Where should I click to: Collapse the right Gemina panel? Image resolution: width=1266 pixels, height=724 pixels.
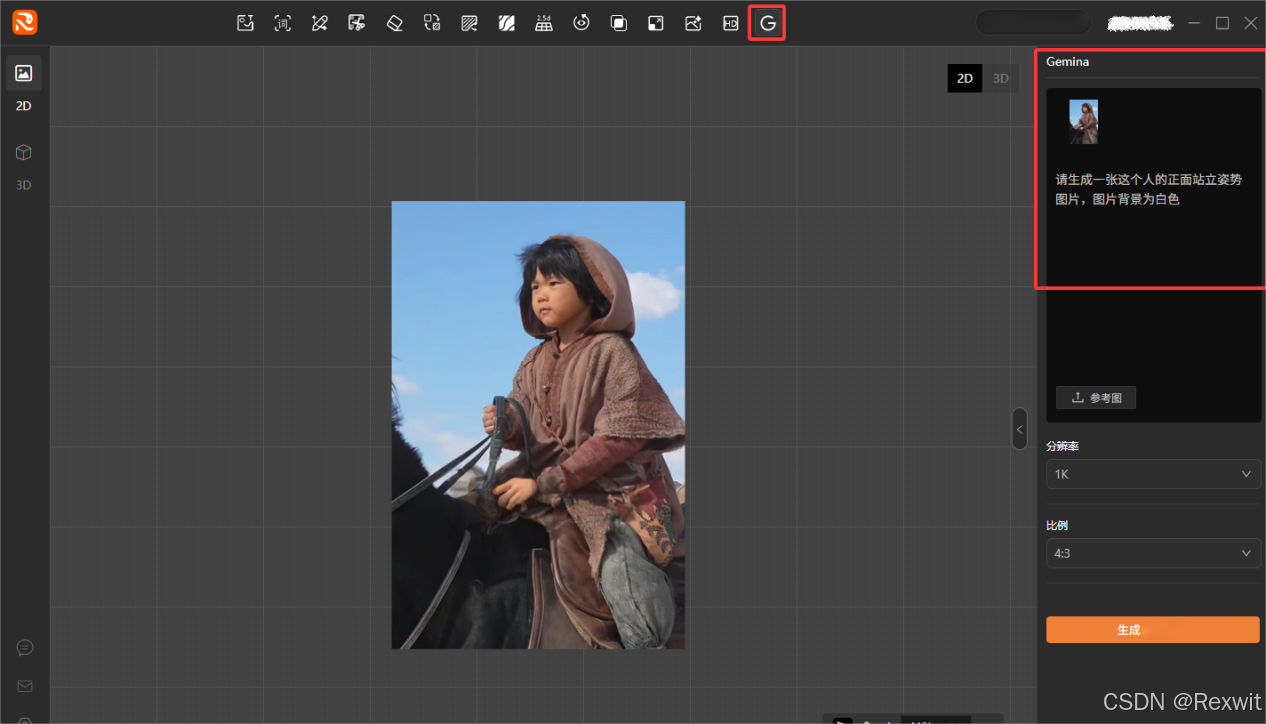pos(1019,429)
